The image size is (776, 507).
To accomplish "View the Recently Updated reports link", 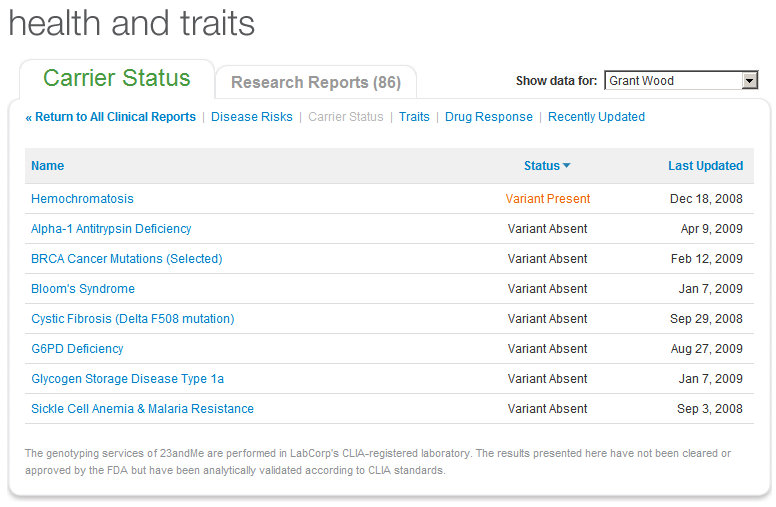I will (596, 117).
